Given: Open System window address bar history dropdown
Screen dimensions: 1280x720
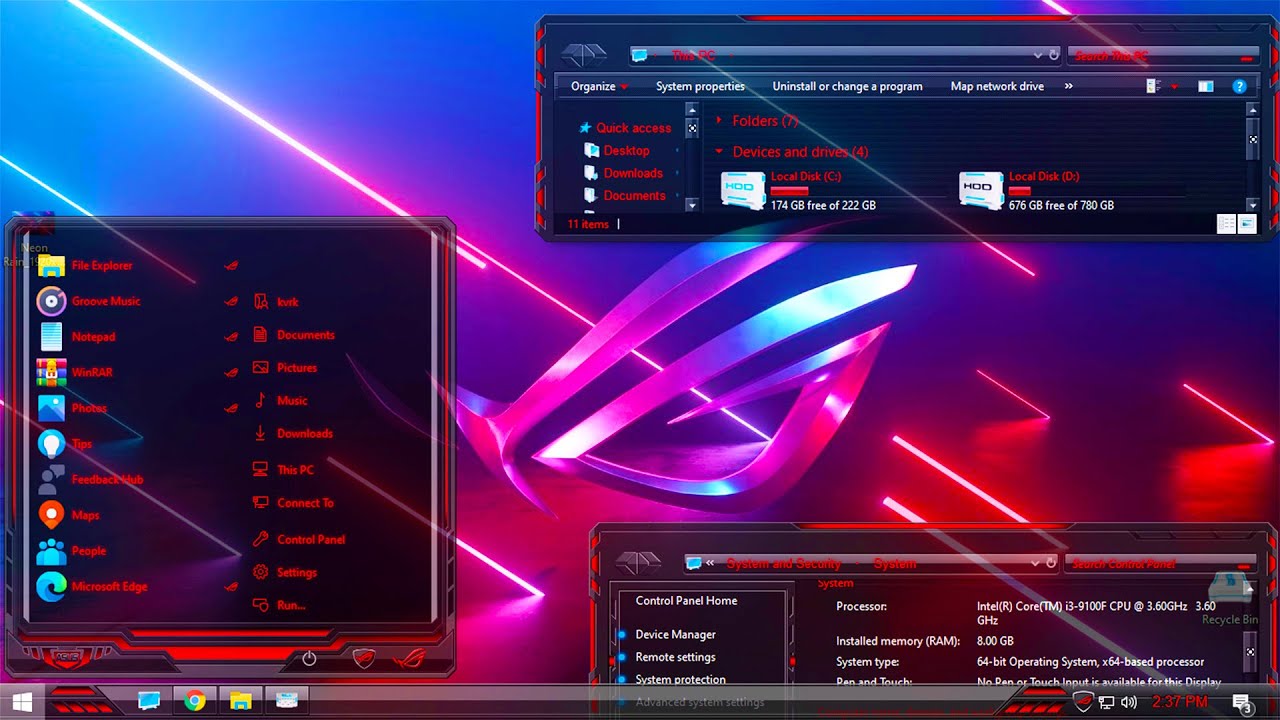Looking at the screenshot, I should click(x=1036, y=564).
